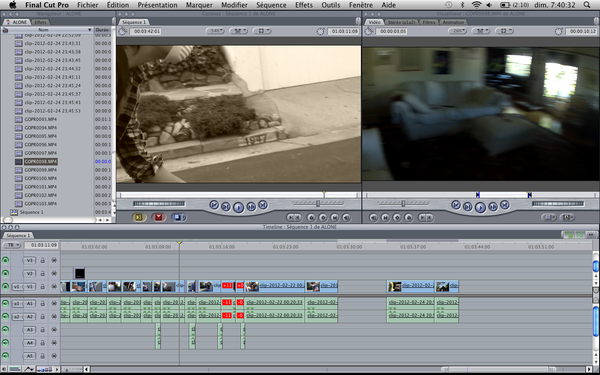This screenshot has height=375, width=600.
Task: Click the Timeline current timecode field
Action: pyautogui.click(x=42, y=245)
